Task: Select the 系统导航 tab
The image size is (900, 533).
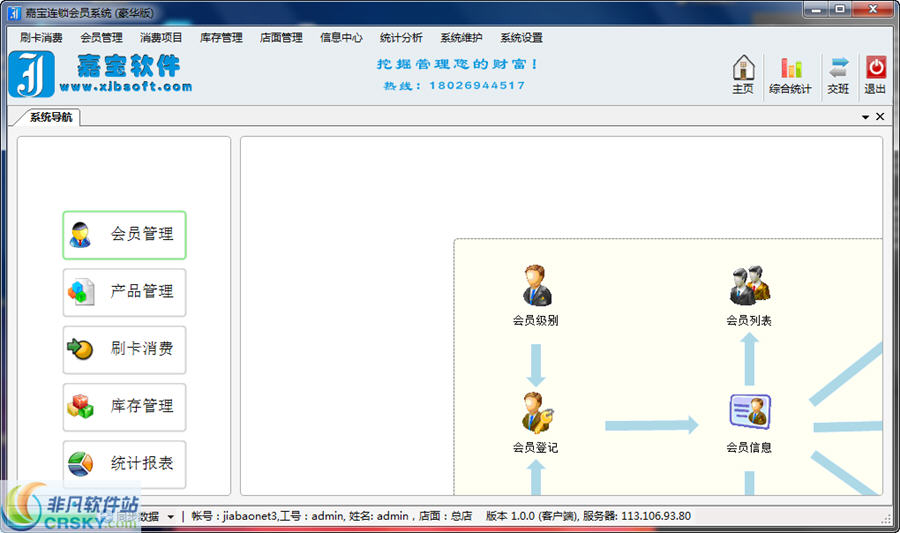Action: 51,117
